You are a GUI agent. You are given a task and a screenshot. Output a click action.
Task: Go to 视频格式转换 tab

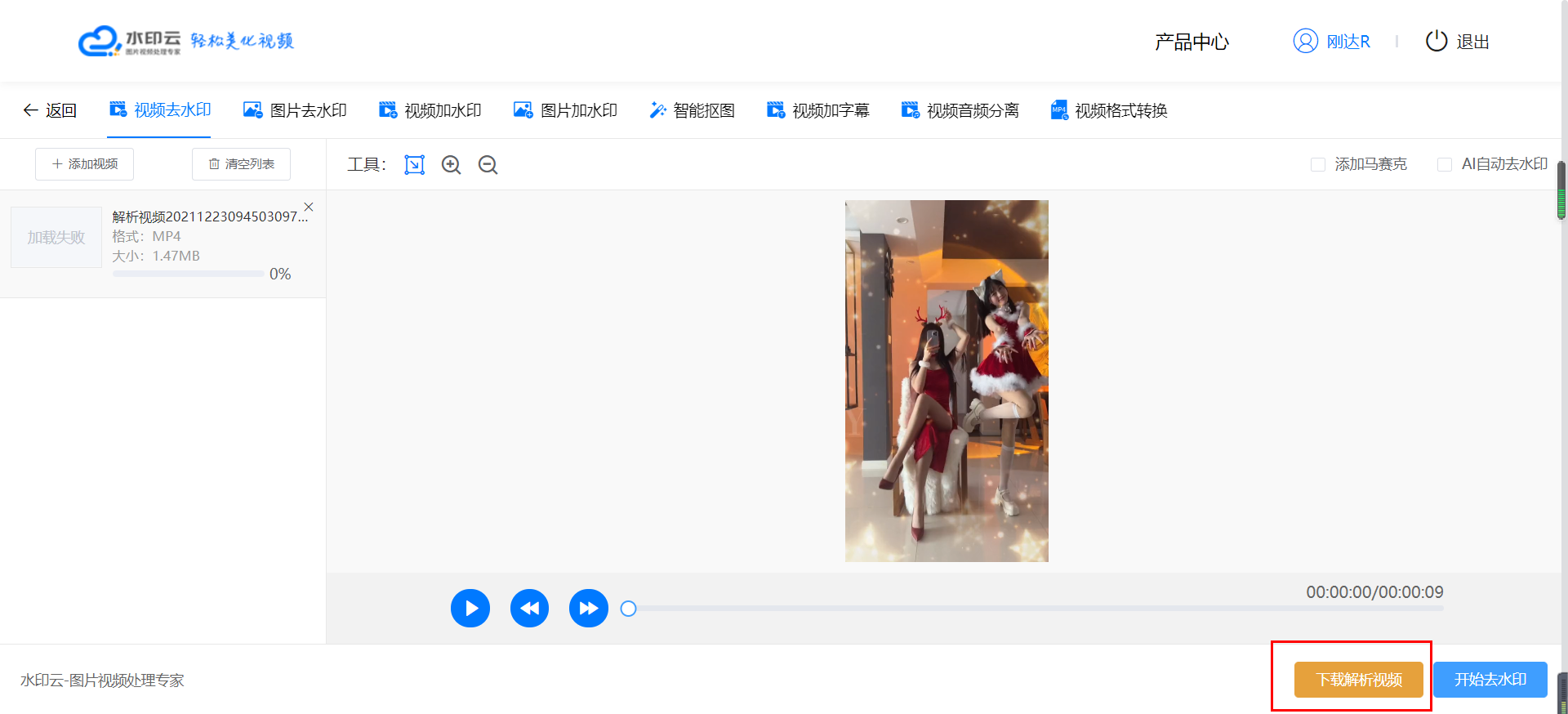click(x=1109, y=110)
